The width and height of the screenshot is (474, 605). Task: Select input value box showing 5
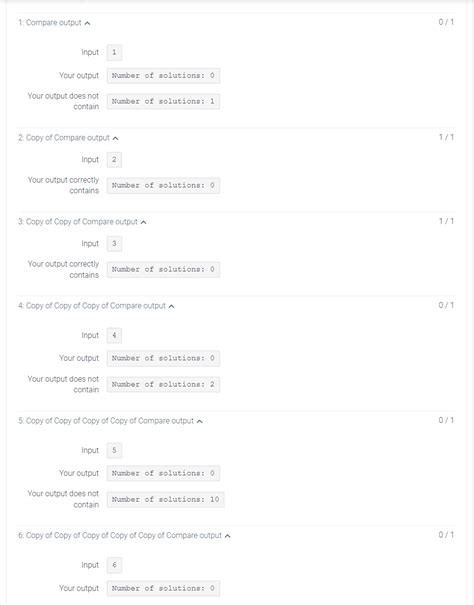[114, 450]
